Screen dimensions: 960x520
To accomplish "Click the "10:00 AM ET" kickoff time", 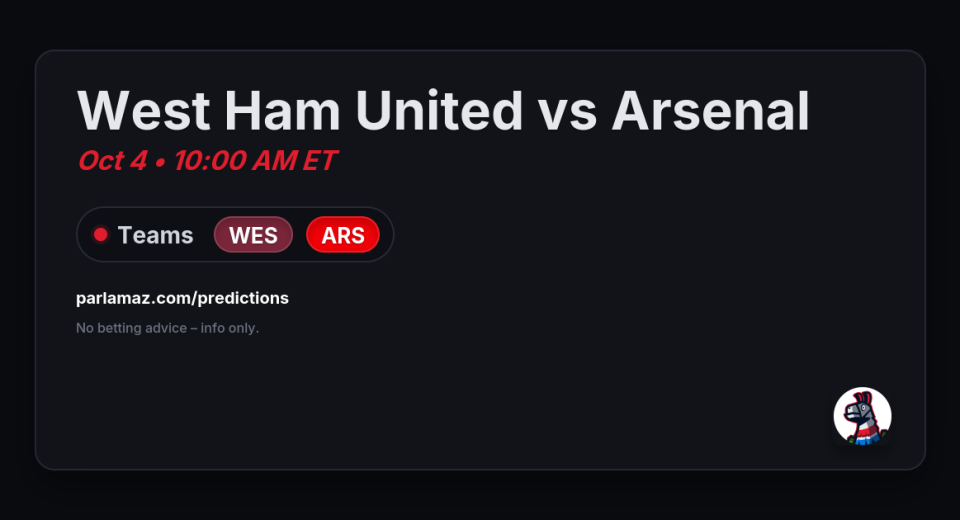I will [255, 161].
